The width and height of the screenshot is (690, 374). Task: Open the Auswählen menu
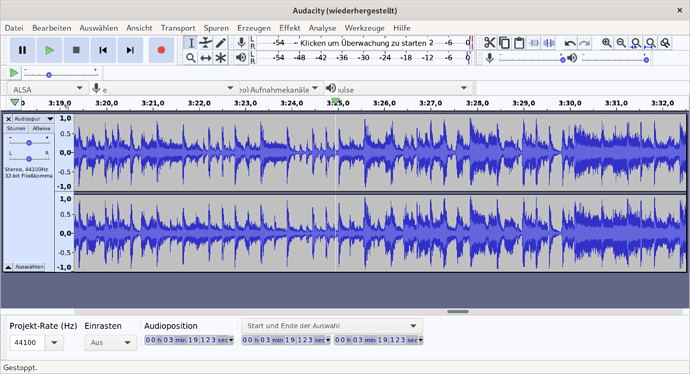tap(99, 28)
